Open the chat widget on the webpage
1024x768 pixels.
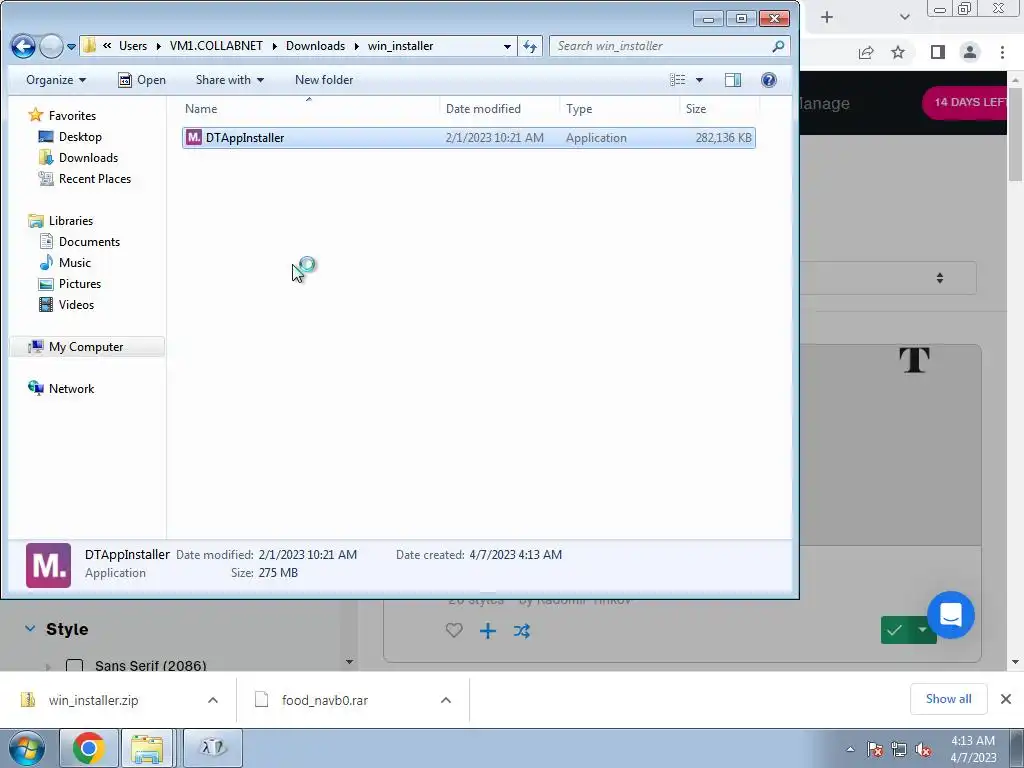click(x=951, y=615)
